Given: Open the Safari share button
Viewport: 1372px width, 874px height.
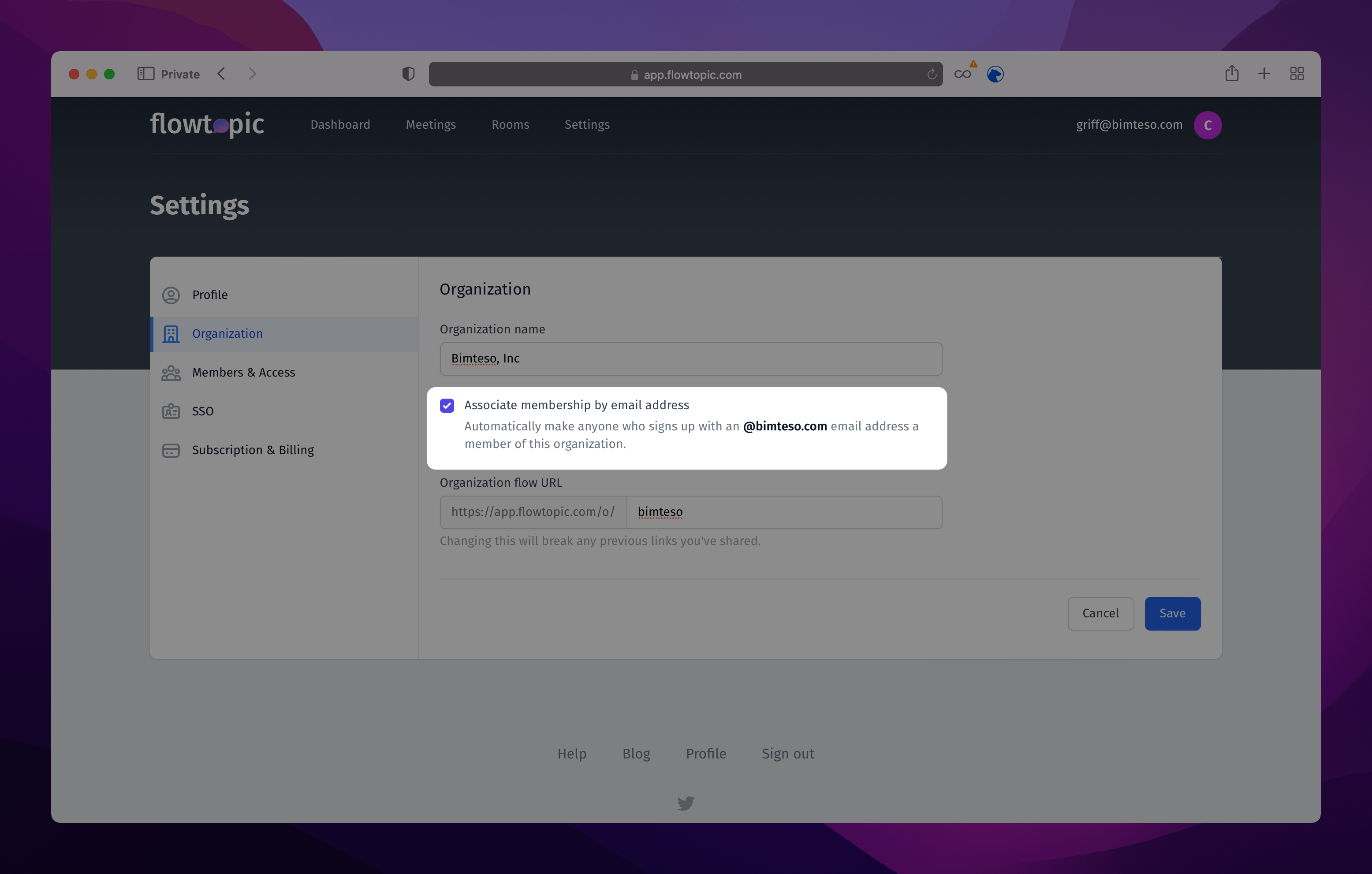Looking at the screenshot, I should pyautogui.click(x=1232, y=74).
